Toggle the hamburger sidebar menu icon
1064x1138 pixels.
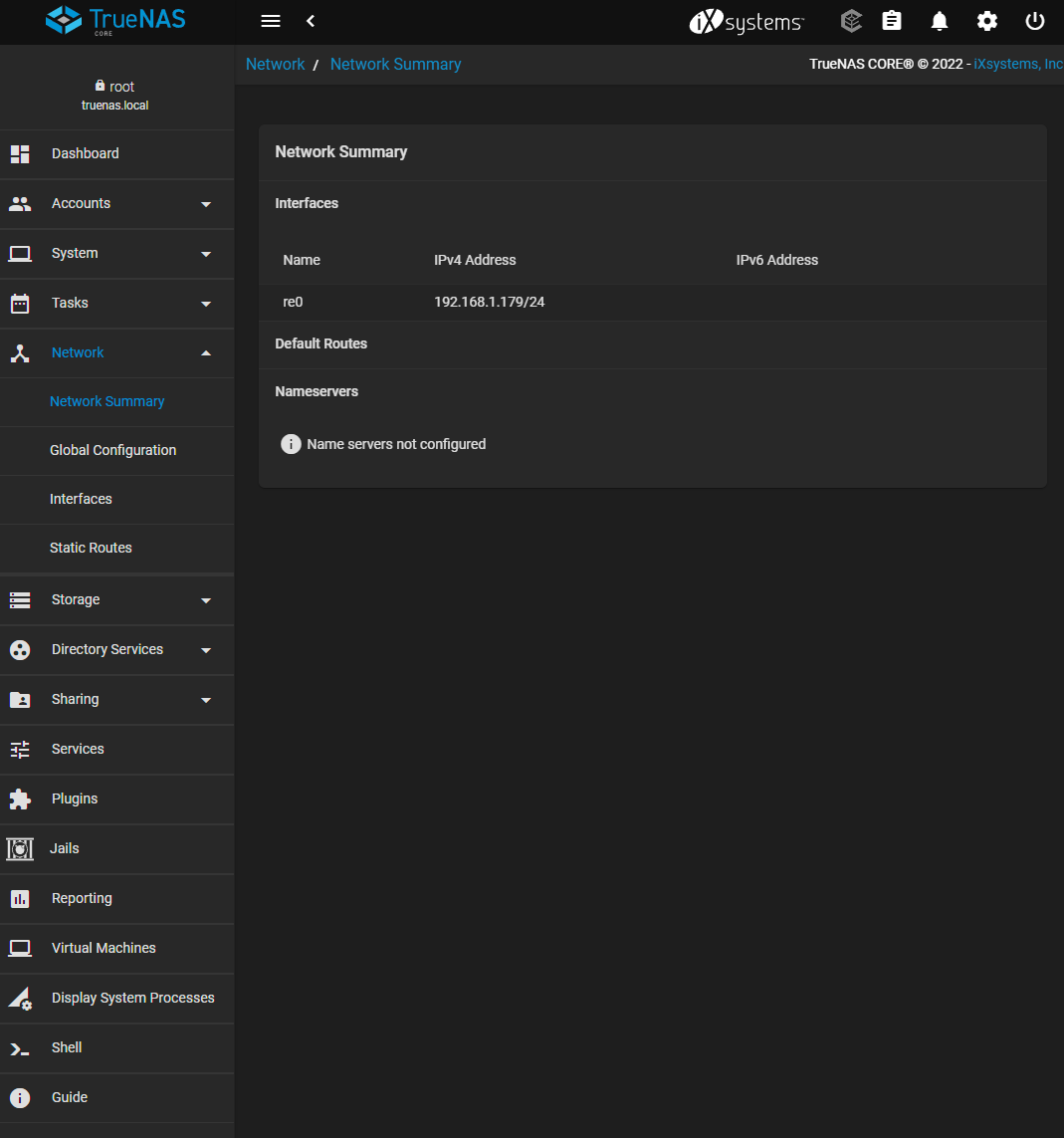tap(270, 21)
